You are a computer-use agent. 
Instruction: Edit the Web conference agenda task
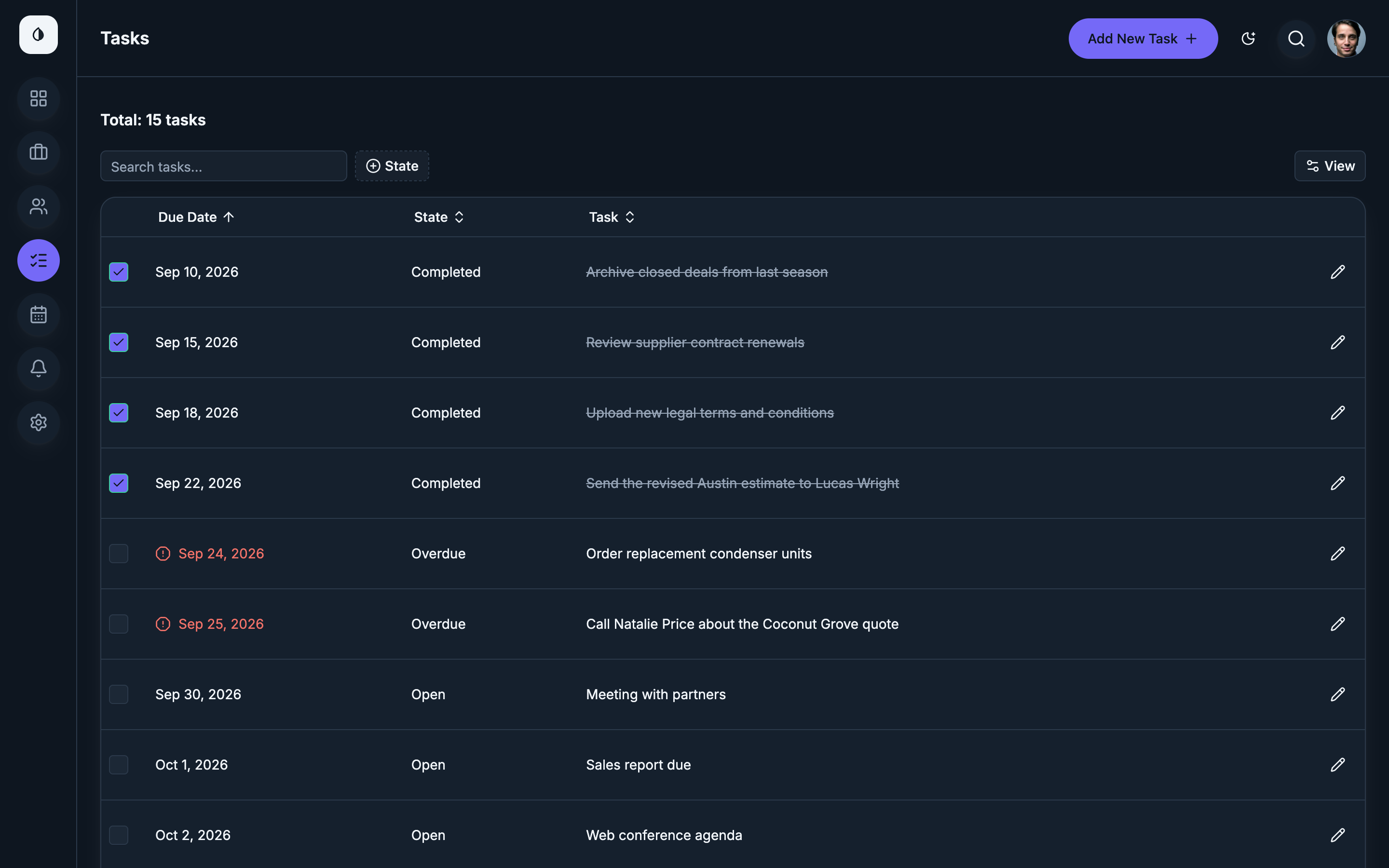tap(1337, 835)
